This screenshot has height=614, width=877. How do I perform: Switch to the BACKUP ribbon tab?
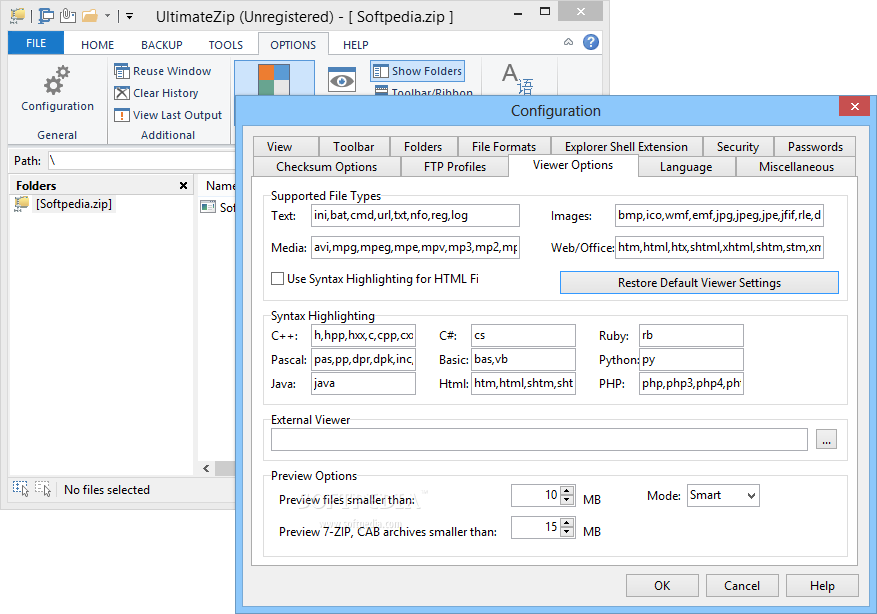pyautogui.click(x=162, y=45)
